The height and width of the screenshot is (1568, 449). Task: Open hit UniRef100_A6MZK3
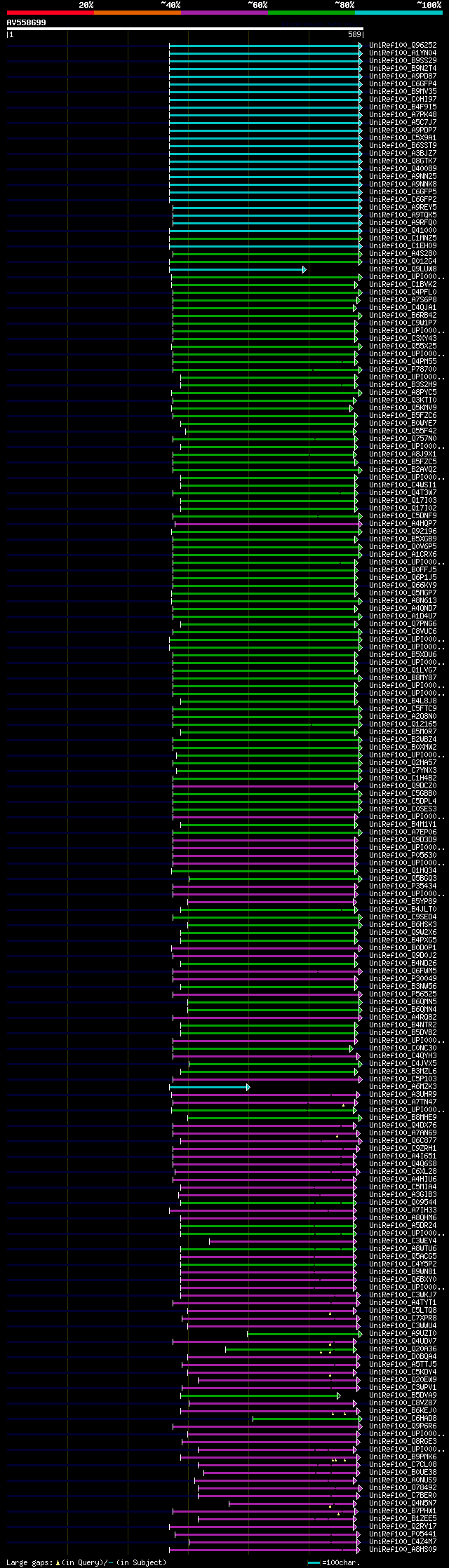[403, 1087]
